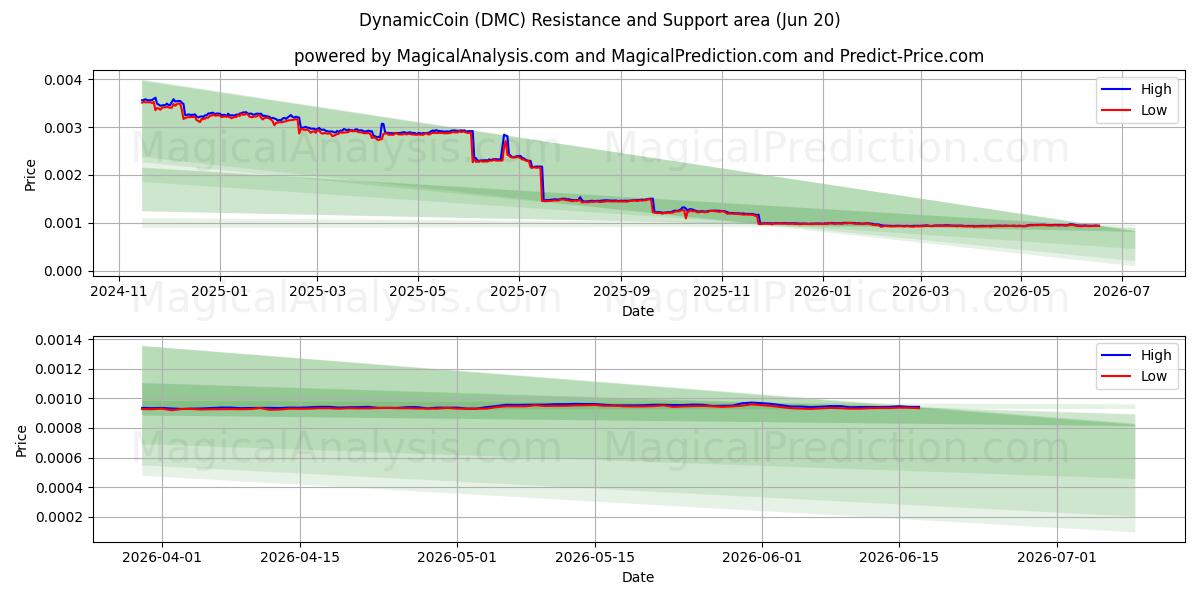Click the 'powered by MagicalAnalysis.com' subtitle
The width and height of the screenshot is (1200, 600).
point(639,56)
